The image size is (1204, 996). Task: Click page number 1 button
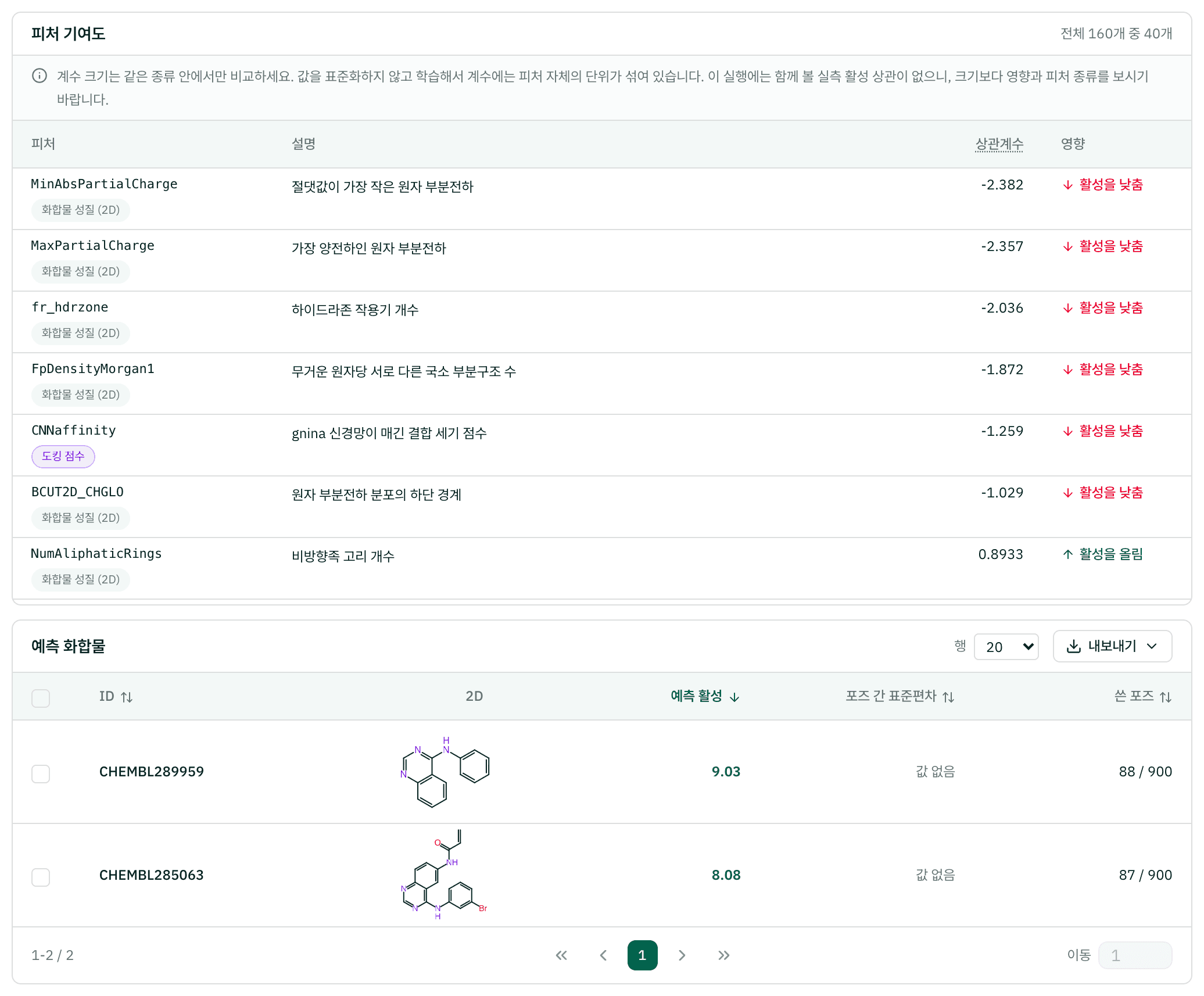tap(642, 955)
